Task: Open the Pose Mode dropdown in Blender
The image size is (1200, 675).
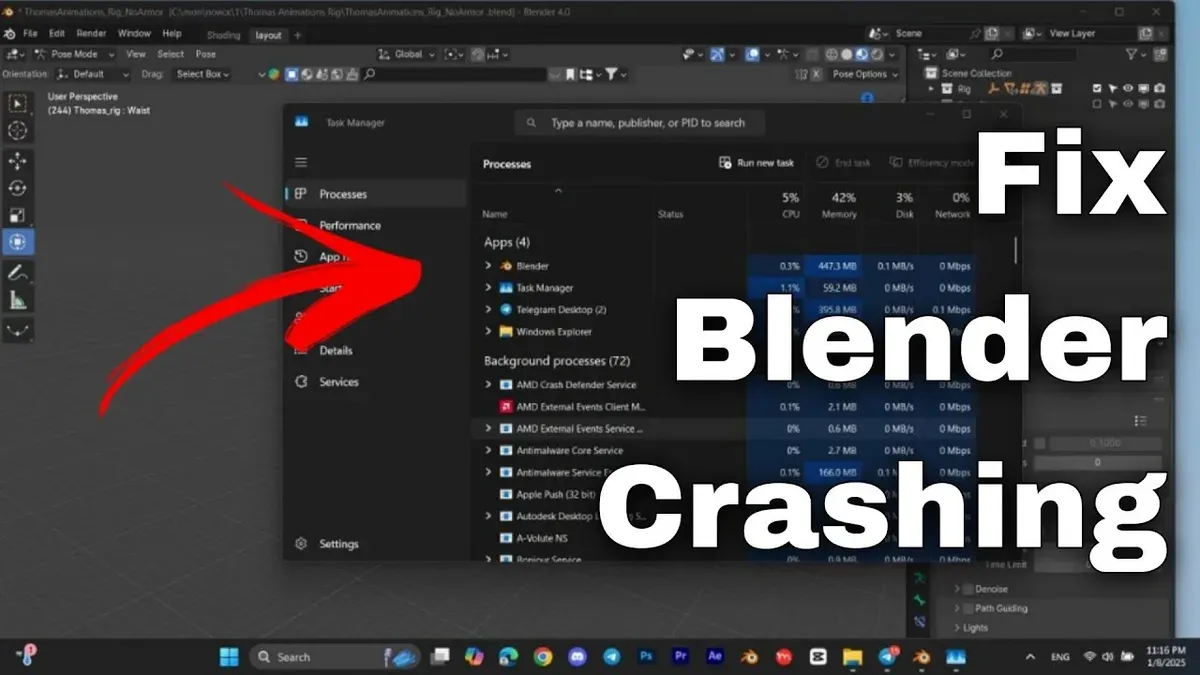Action: coord(74,54)
